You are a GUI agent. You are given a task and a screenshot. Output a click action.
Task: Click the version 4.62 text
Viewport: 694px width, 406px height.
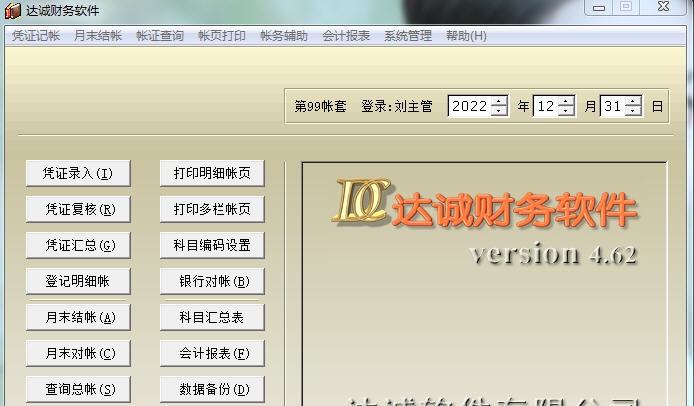[x=553, y=254]
